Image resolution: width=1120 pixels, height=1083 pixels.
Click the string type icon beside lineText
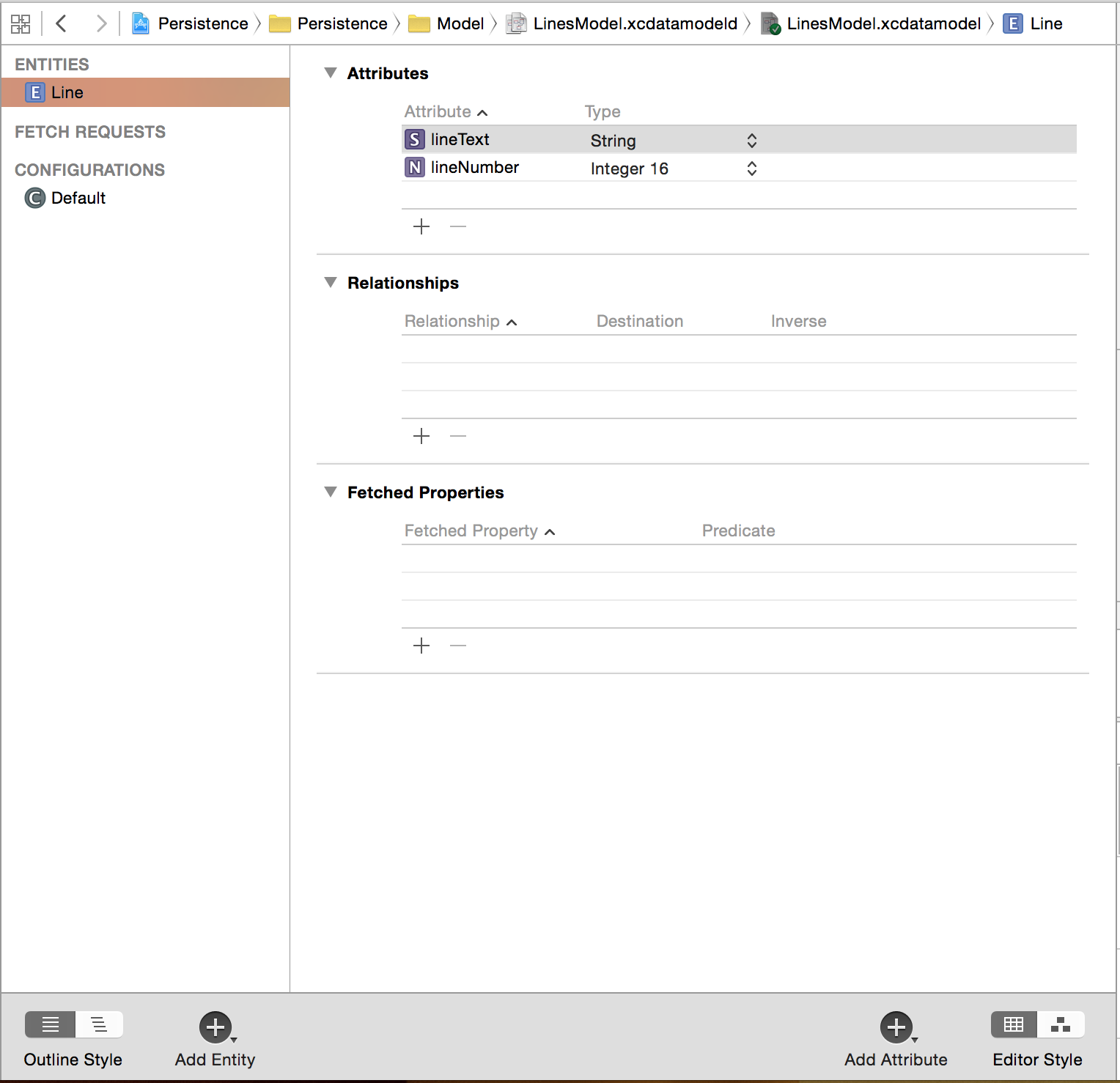415,139
